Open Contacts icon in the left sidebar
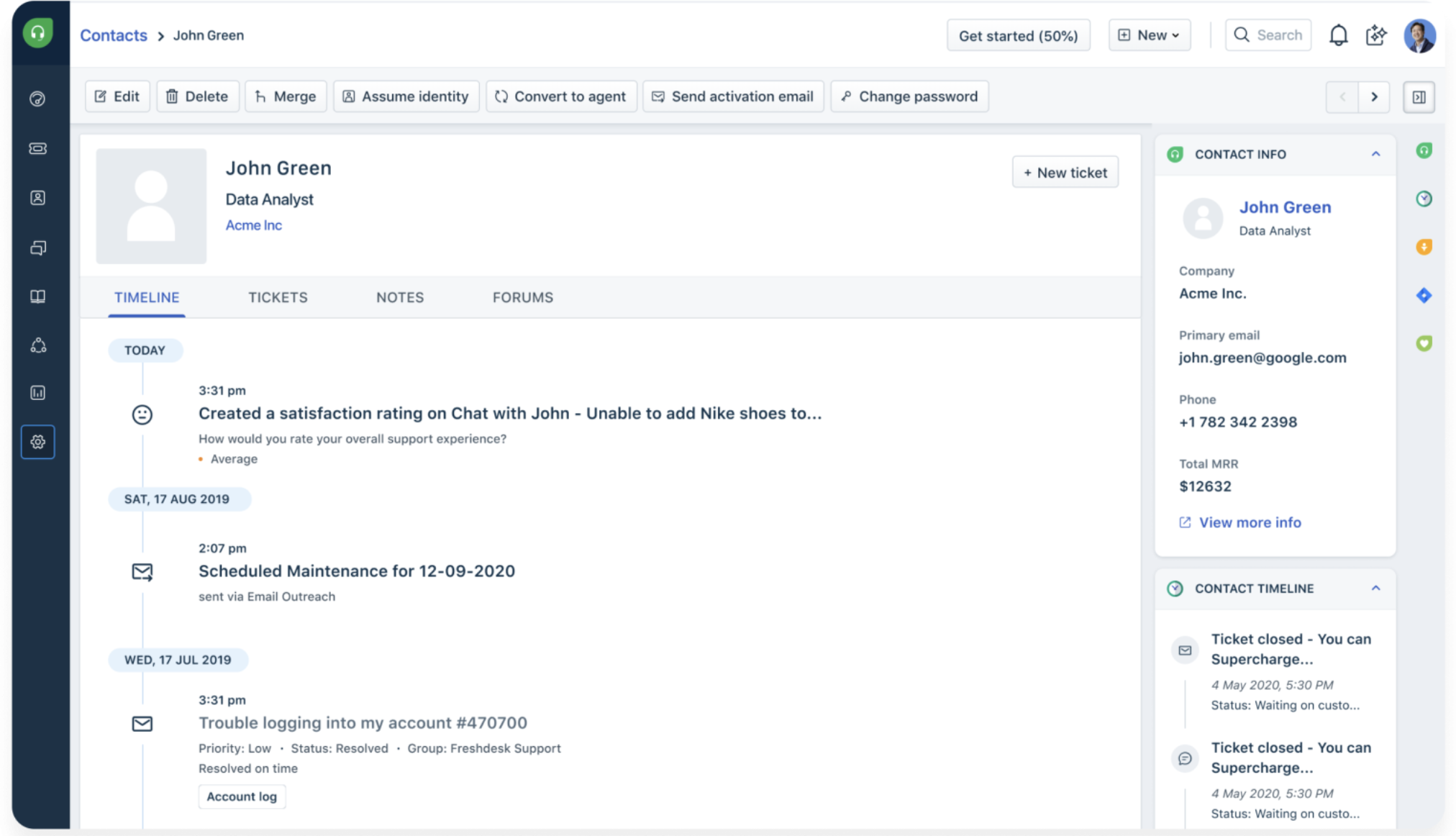 click(x=38, y=198)
